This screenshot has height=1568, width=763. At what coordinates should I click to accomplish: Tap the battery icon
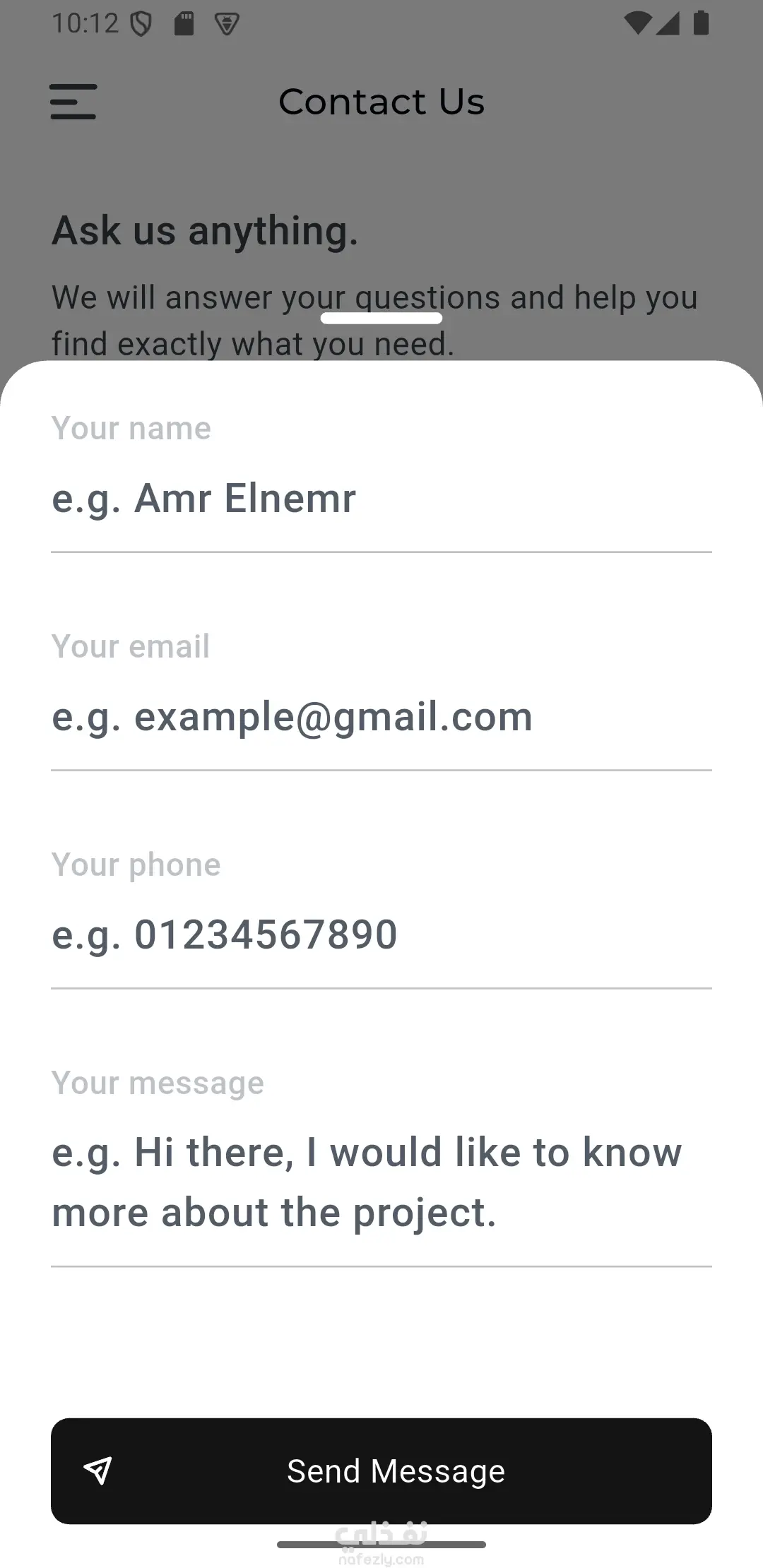701,23
